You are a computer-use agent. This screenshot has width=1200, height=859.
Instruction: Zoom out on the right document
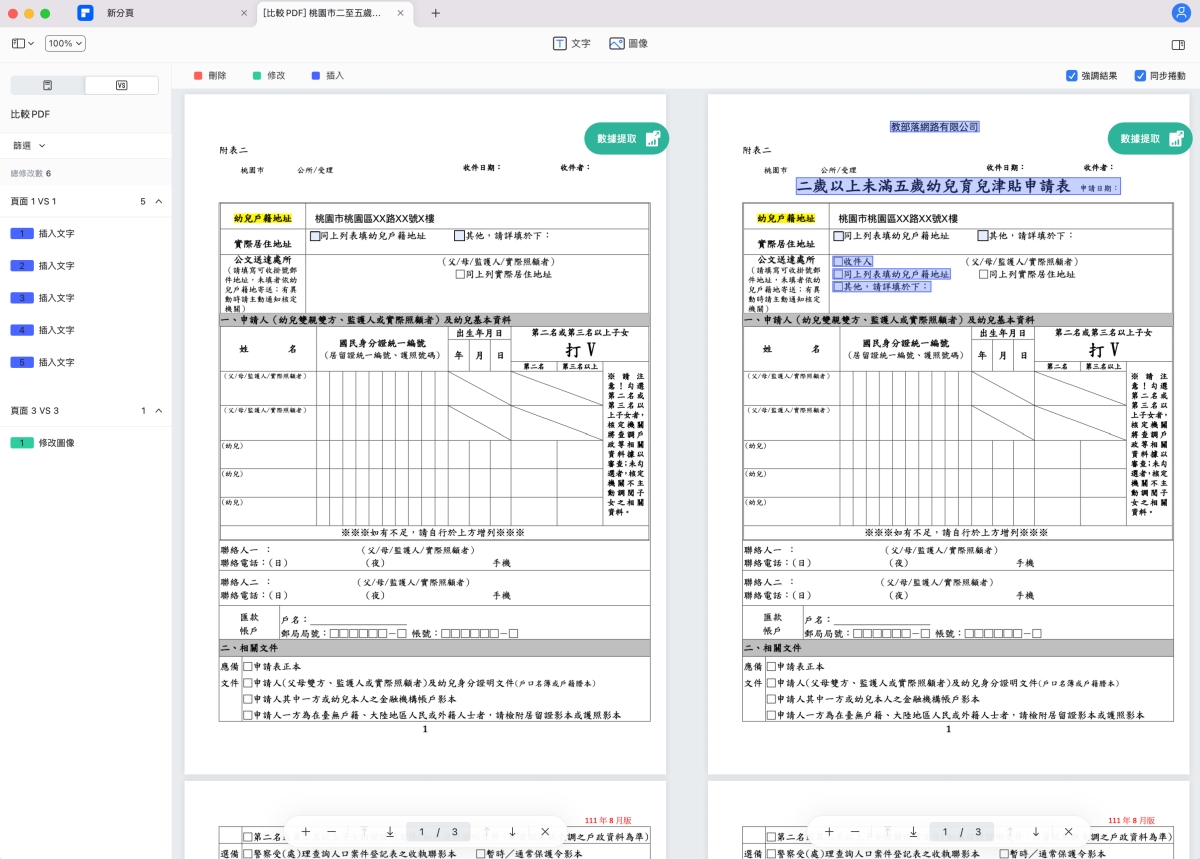(x=855, y=832)
